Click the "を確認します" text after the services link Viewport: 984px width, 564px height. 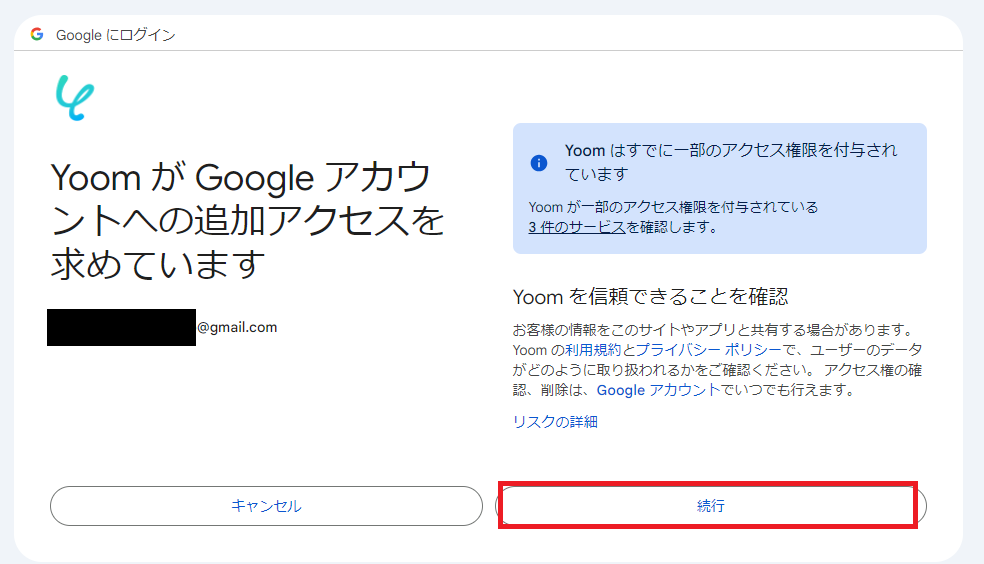[672, 227]
